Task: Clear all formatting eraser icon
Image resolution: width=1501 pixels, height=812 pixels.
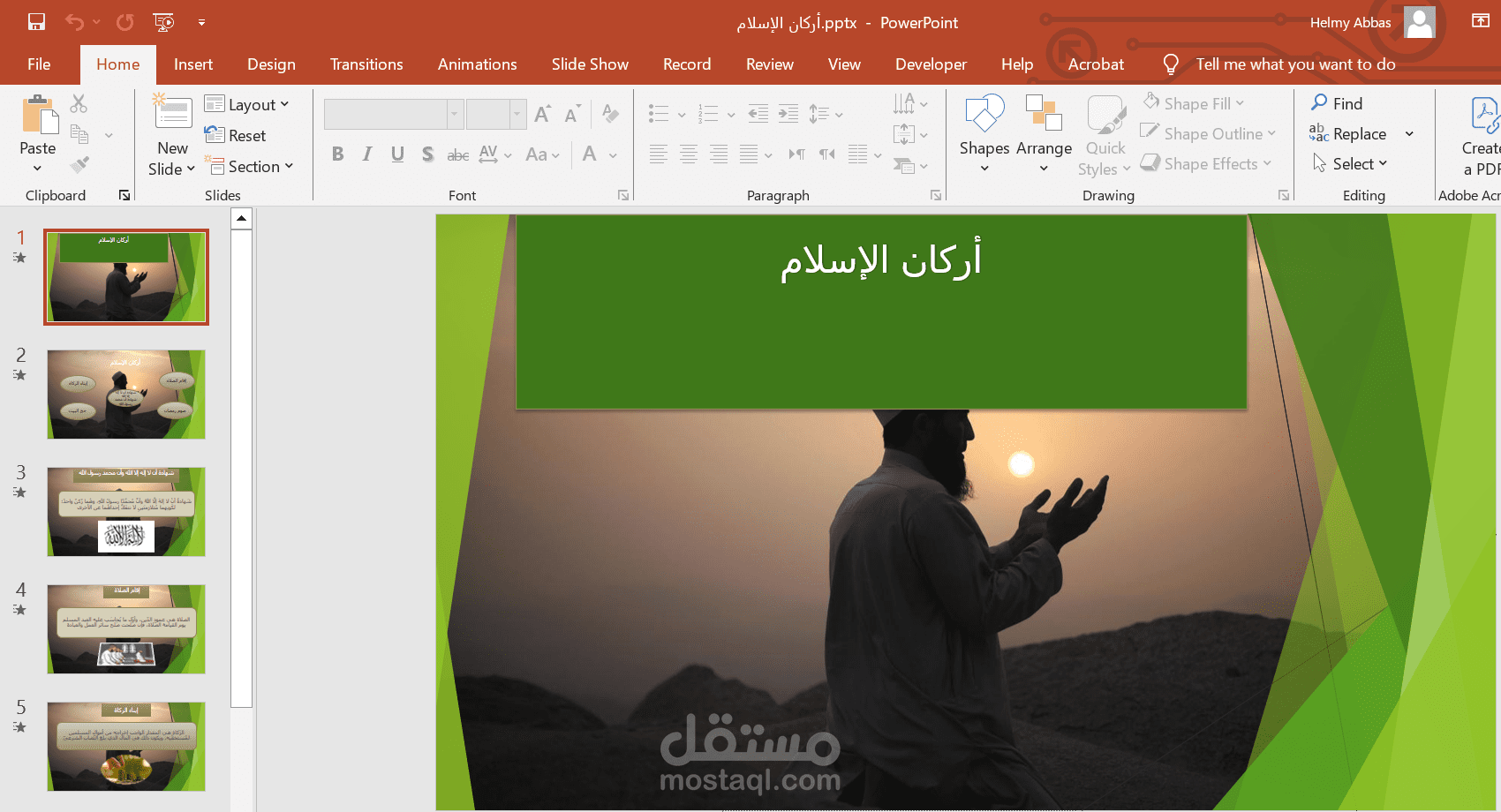Action: (610, 113)
